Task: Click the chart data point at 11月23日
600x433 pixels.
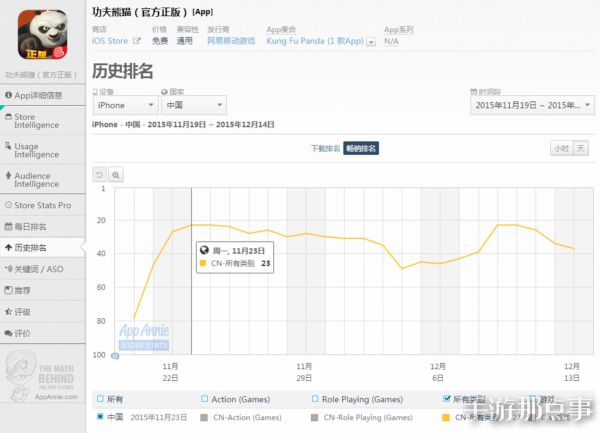Action: [192, 225]
